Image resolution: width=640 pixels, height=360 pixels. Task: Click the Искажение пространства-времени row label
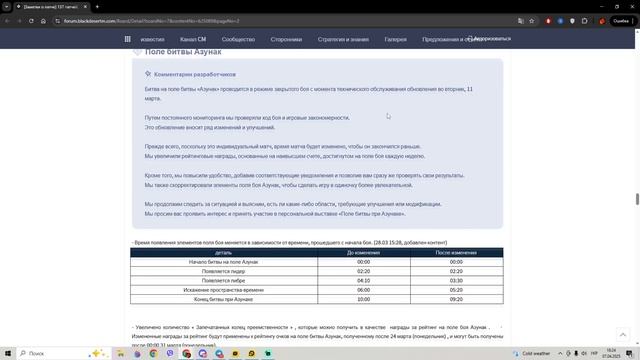tap(224, 290)
